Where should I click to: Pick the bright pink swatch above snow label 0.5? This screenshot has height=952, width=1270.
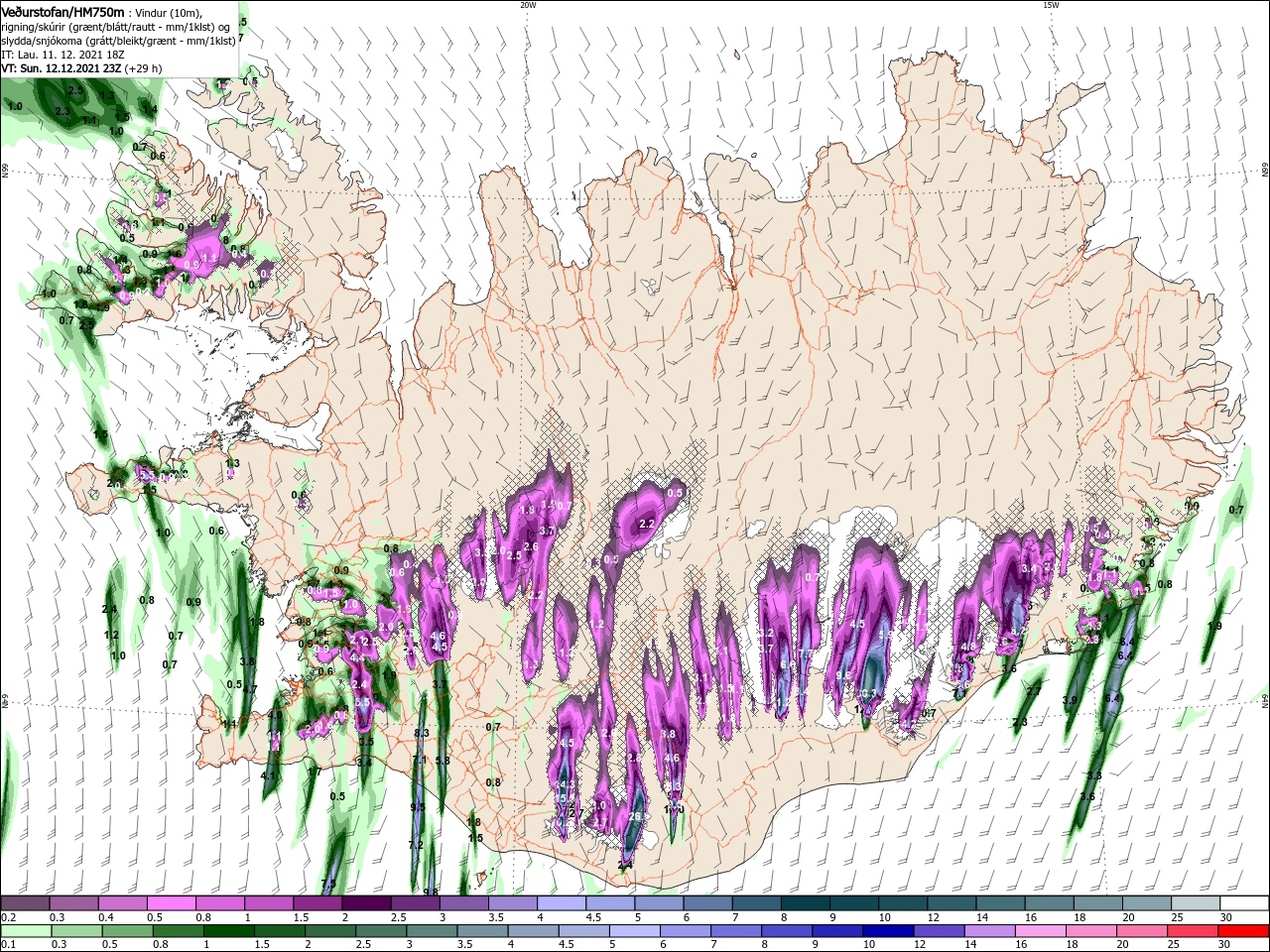pyautogui.click(x=171, y=903)
